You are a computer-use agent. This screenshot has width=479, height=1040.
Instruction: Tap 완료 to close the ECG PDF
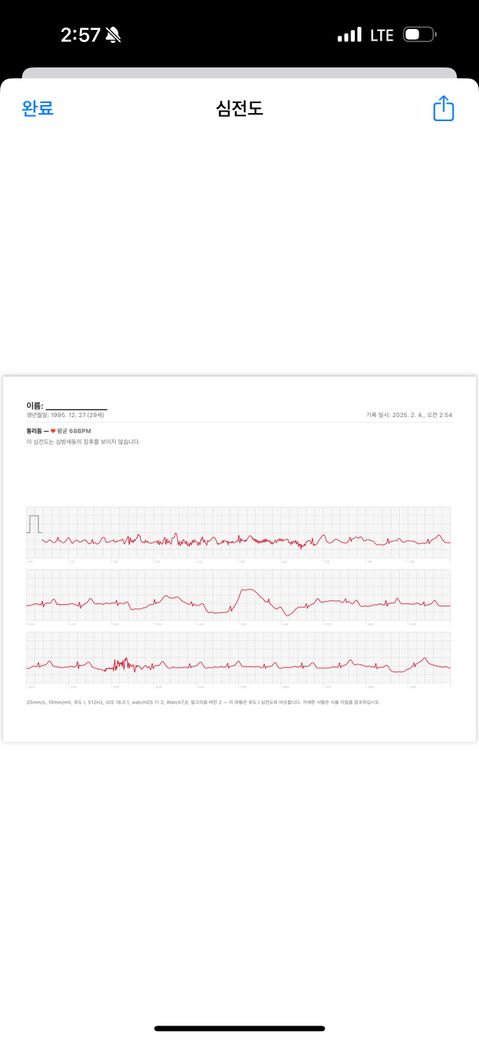click(x=38, y=108)
